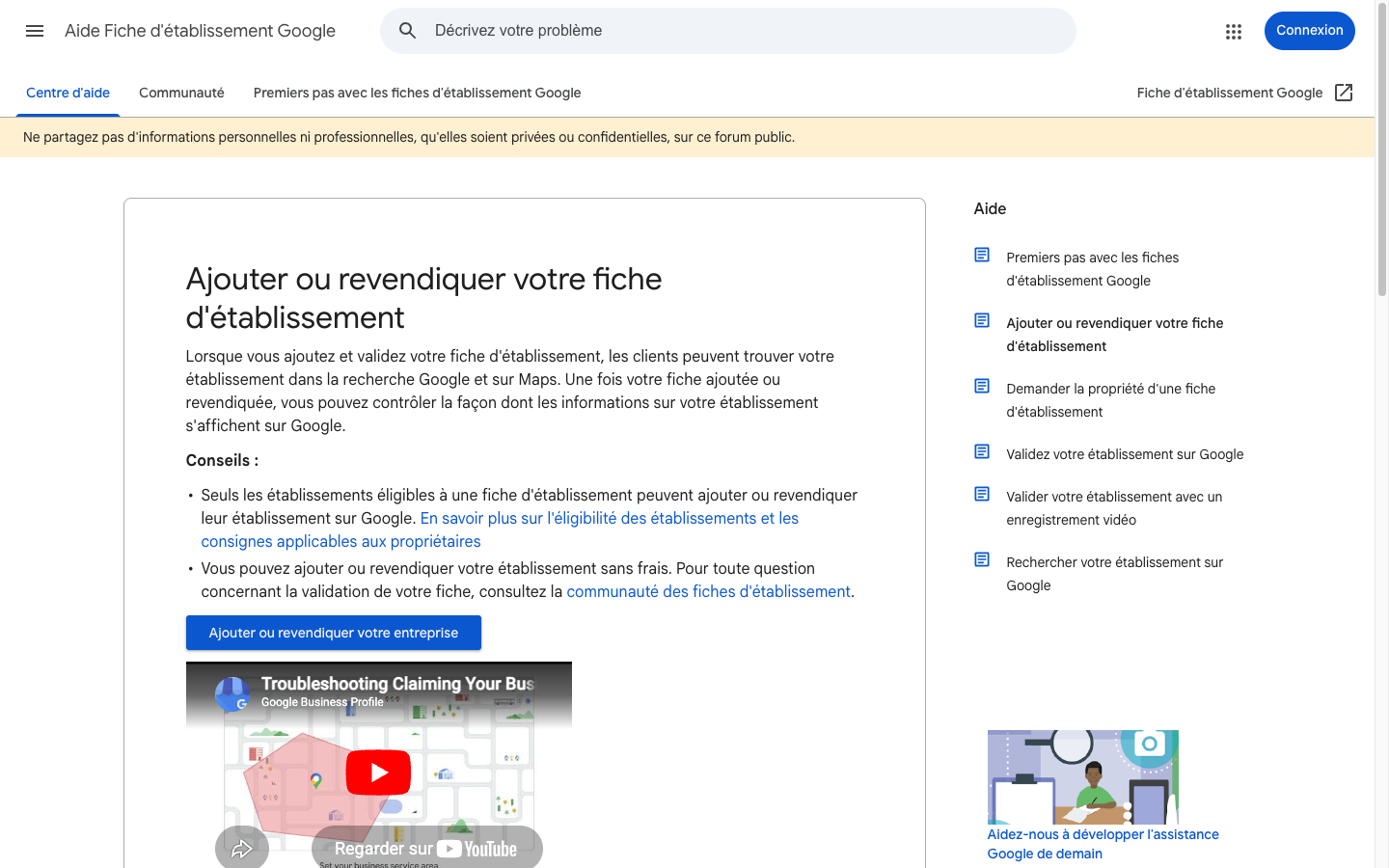Image resolution: width=1389 pixels, height=868 pixels.
Task: Open Rechercher votre établissement sur Google
Action: [x=1115, y=574]
